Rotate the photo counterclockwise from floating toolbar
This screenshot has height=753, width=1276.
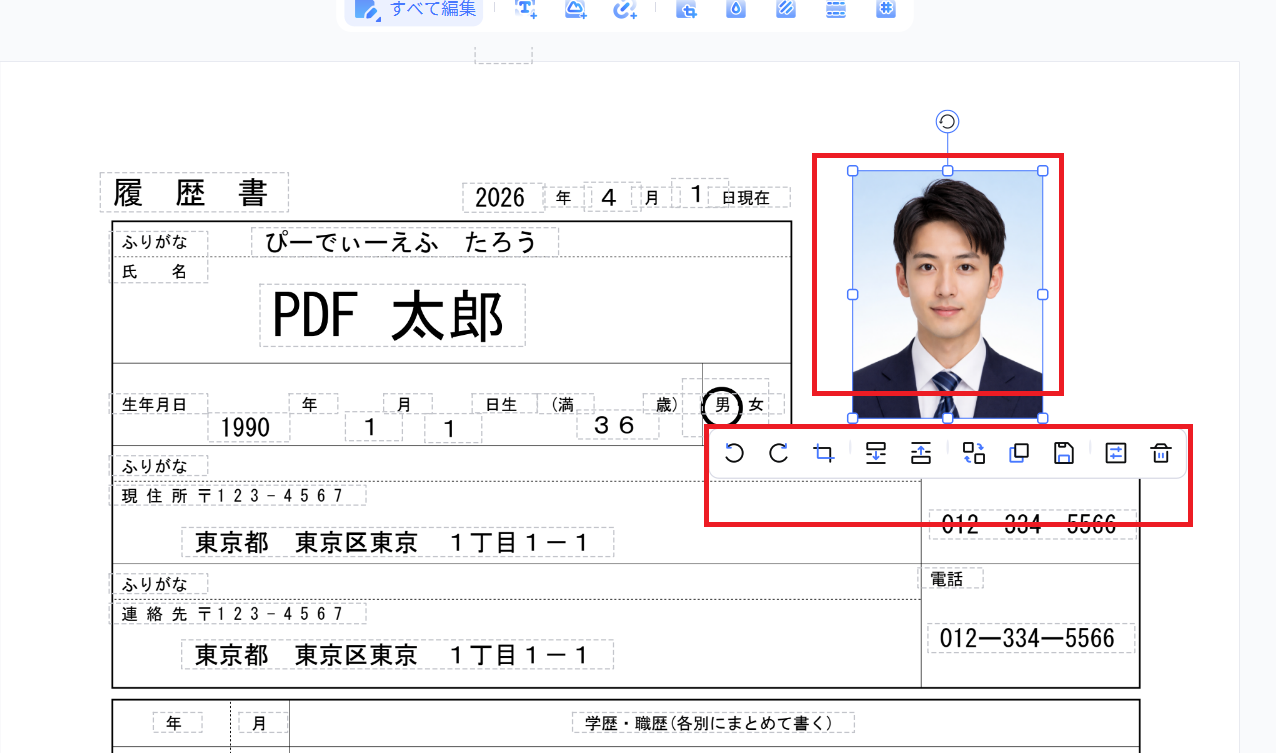pos(734,454)
